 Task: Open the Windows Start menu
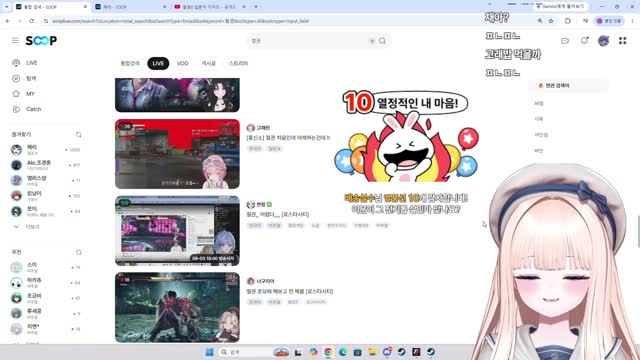coord(209,352)
